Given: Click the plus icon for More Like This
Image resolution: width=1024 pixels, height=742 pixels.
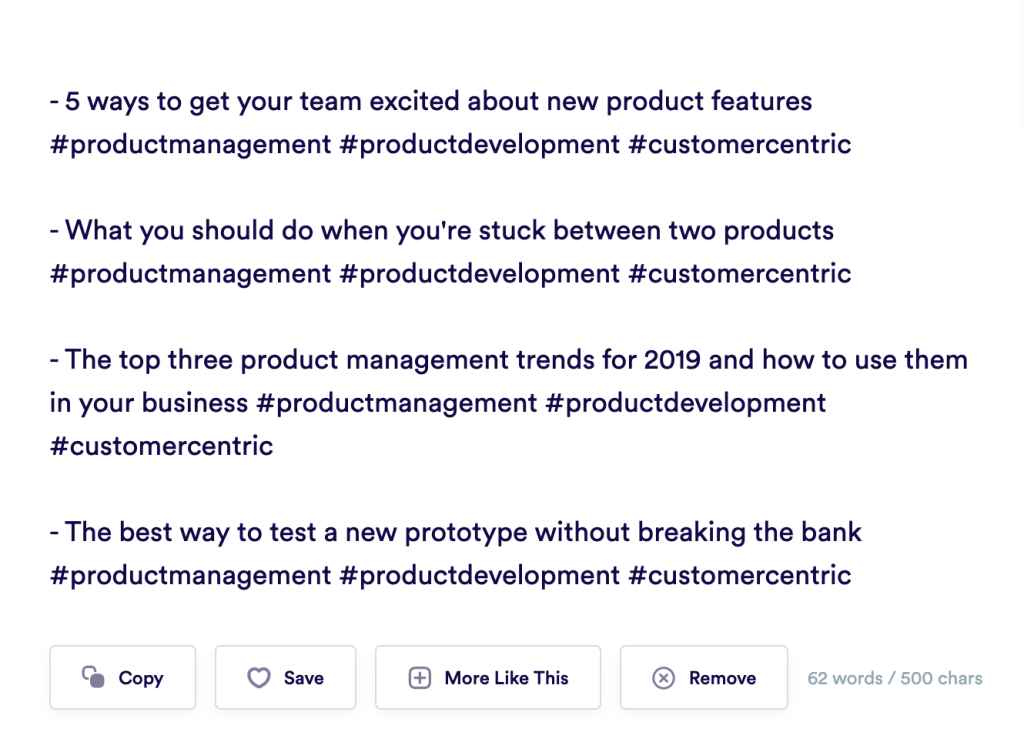Looking at the screenshot, I should click(420, 678).
